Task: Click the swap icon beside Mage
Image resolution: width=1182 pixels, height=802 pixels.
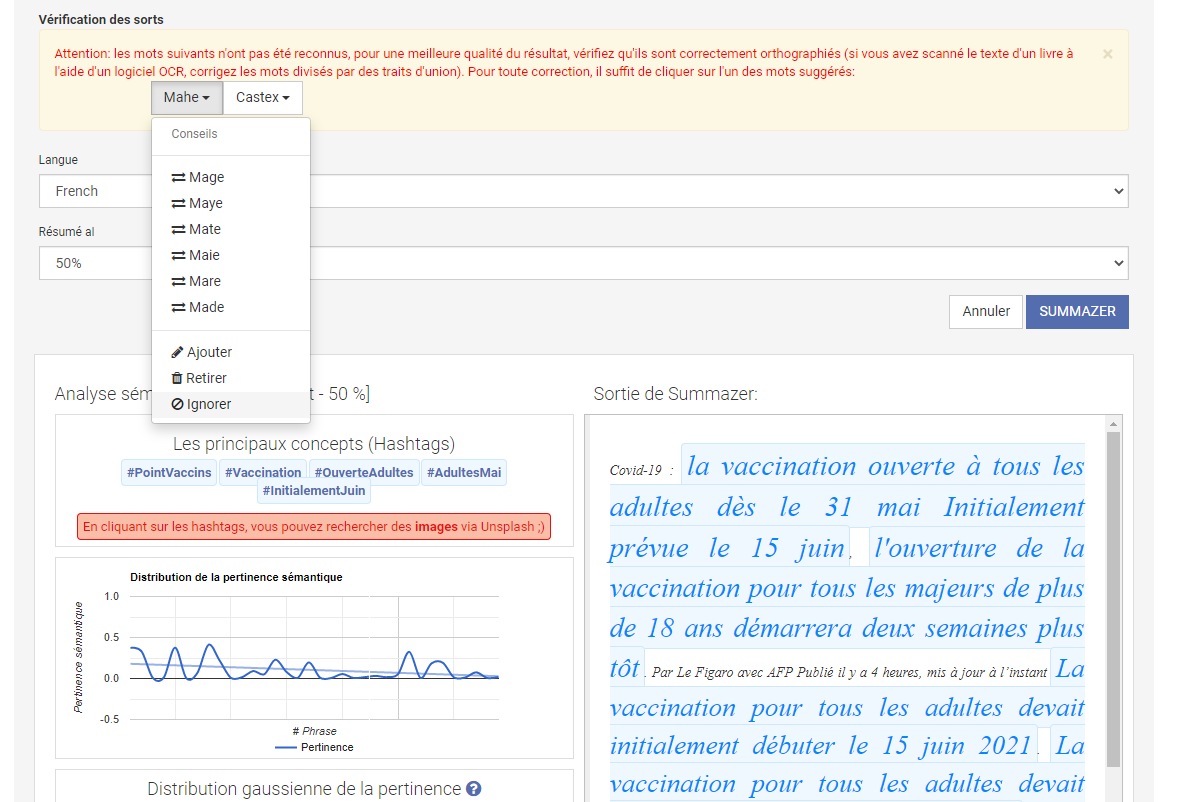Action: pos(178,178)
